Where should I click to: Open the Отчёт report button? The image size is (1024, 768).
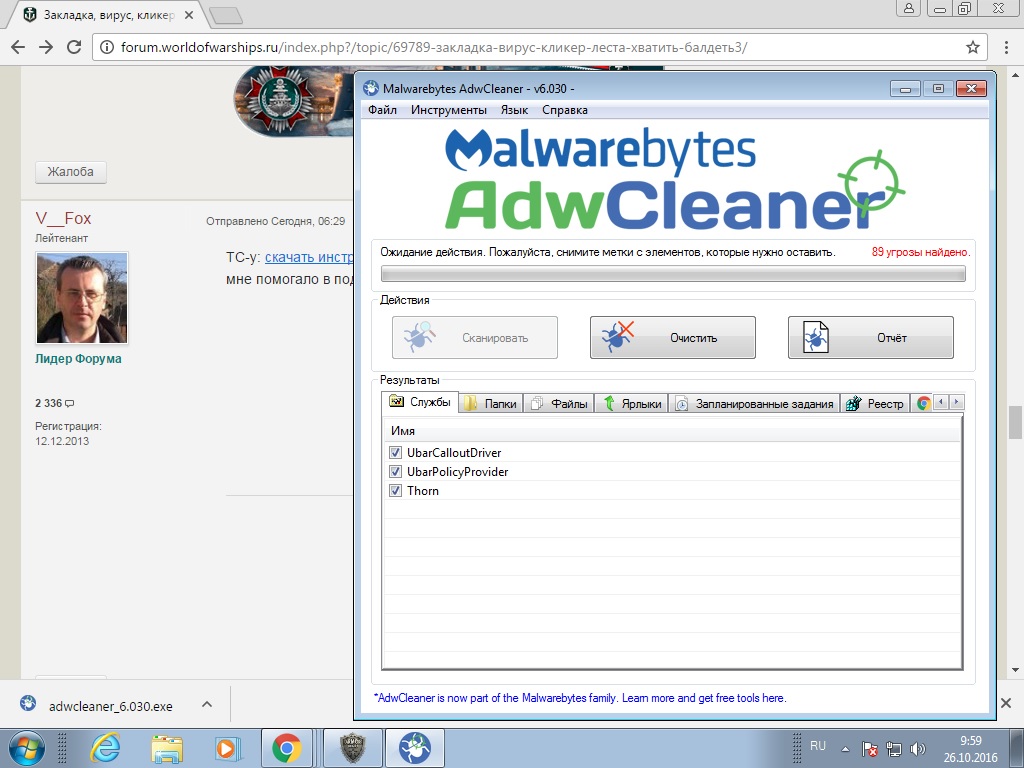[871, 338]
